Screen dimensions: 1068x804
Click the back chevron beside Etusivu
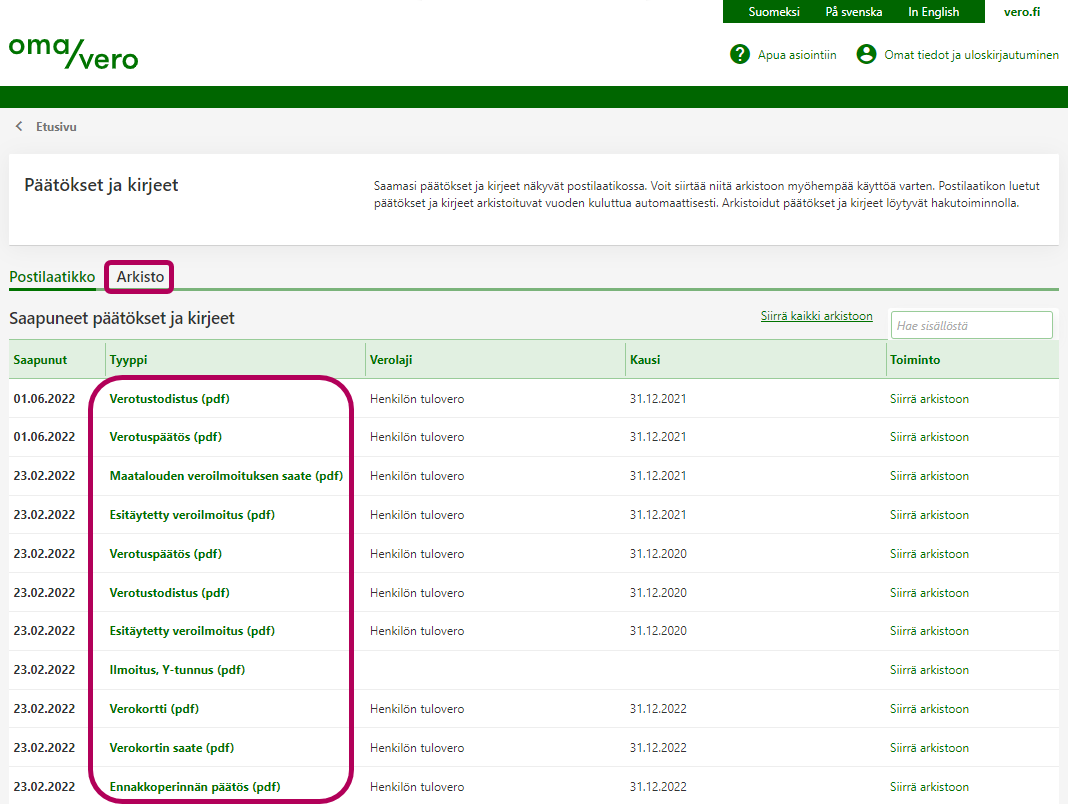[19, 127]
